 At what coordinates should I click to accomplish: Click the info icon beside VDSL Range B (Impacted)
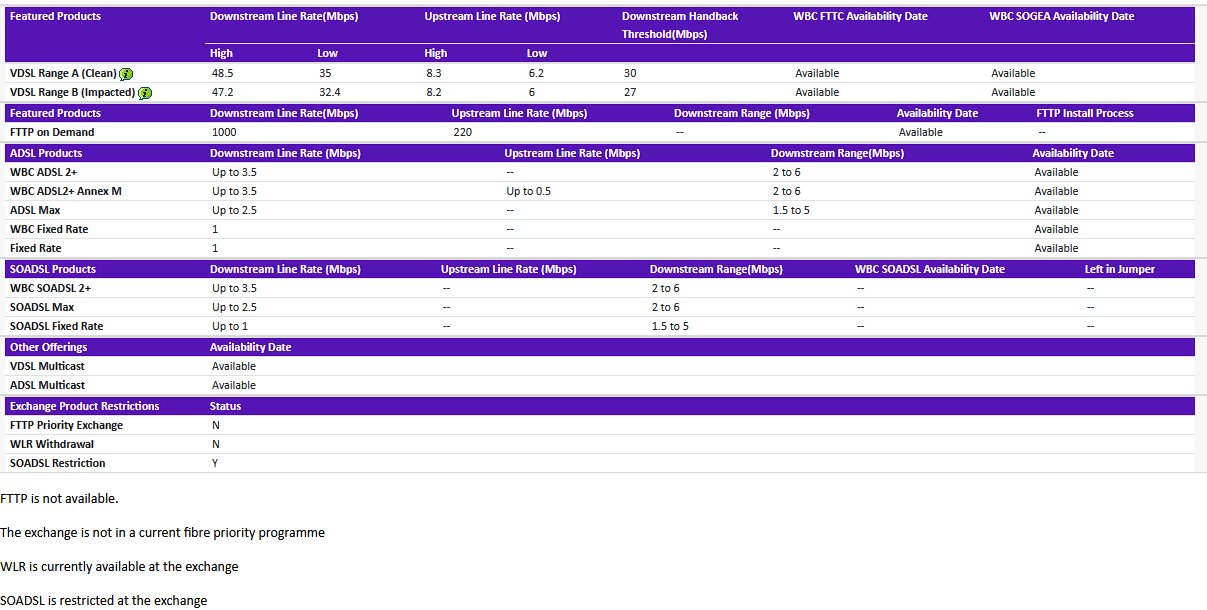144,92
